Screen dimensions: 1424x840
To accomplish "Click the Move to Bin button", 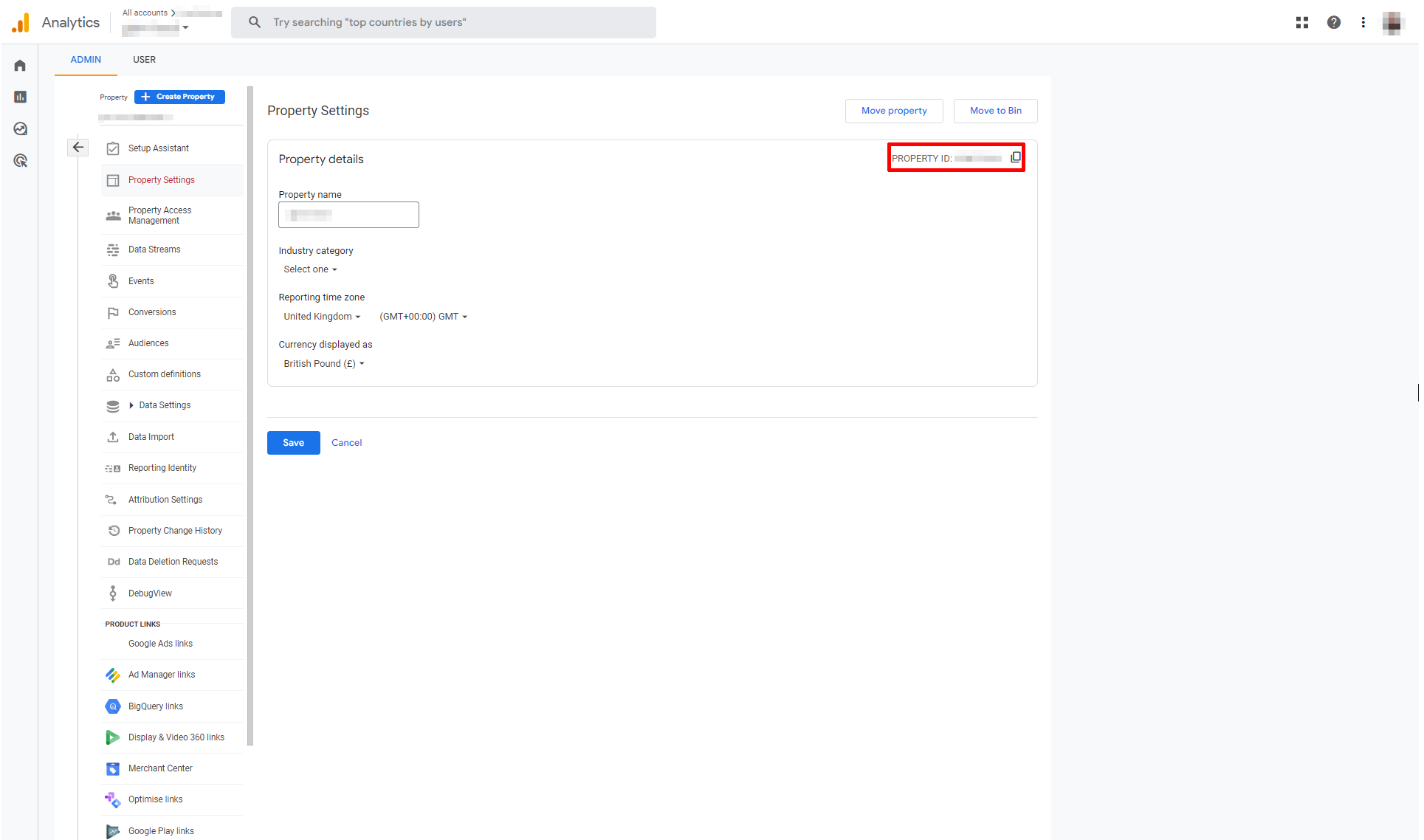I will pos(995,111).
